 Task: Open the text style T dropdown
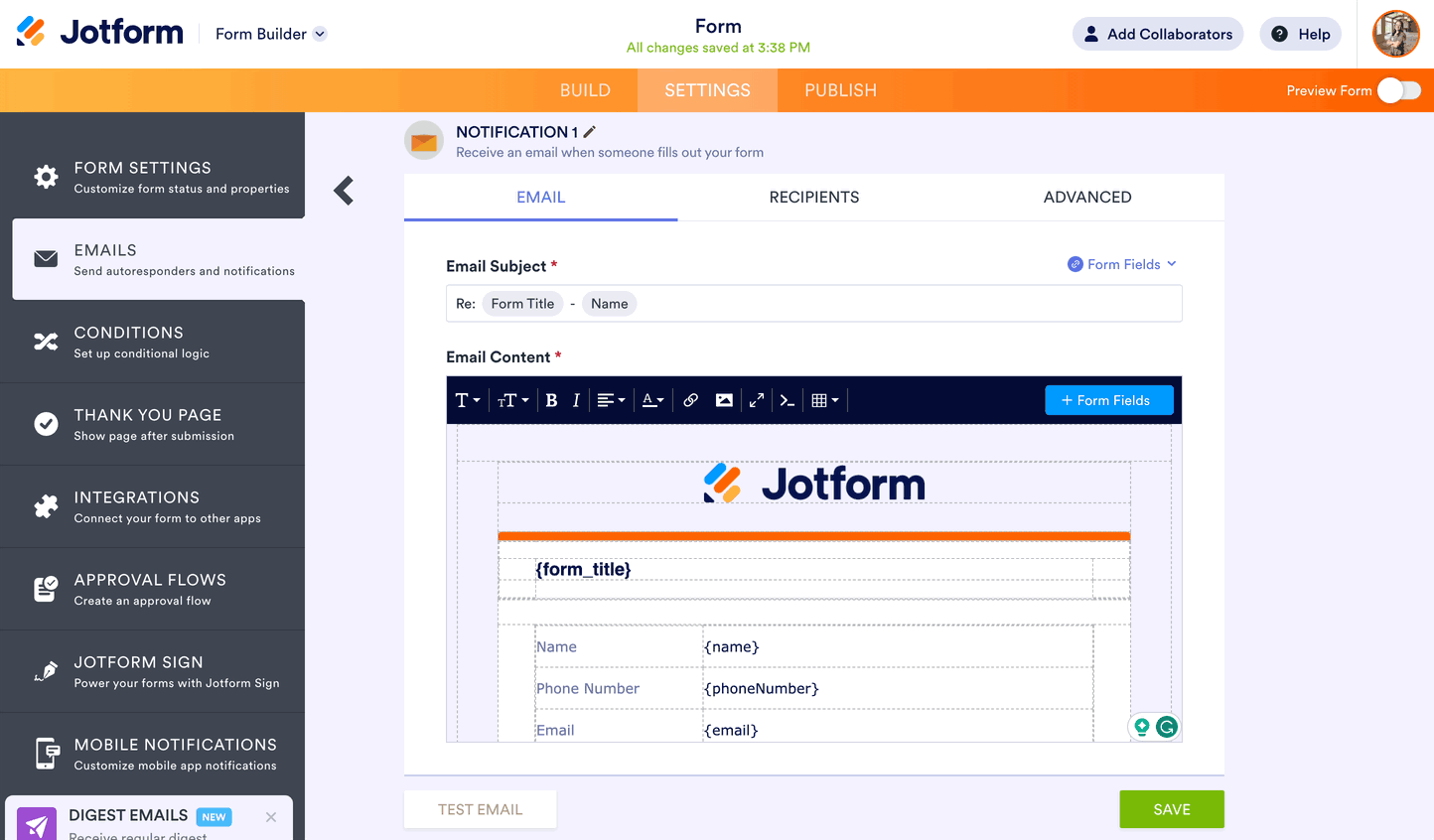coord(467,400)
